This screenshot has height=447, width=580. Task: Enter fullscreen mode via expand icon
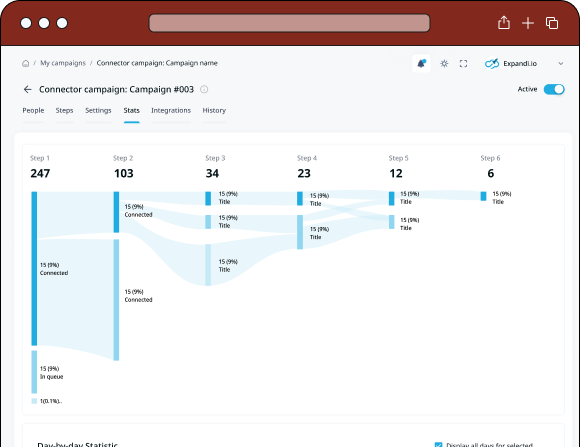point(463,64)
